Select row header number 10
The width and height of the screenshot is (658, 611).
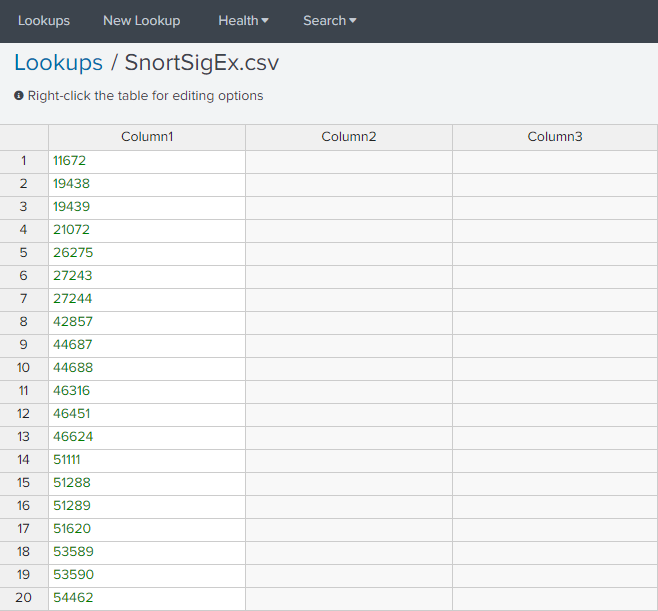(24, 369)
